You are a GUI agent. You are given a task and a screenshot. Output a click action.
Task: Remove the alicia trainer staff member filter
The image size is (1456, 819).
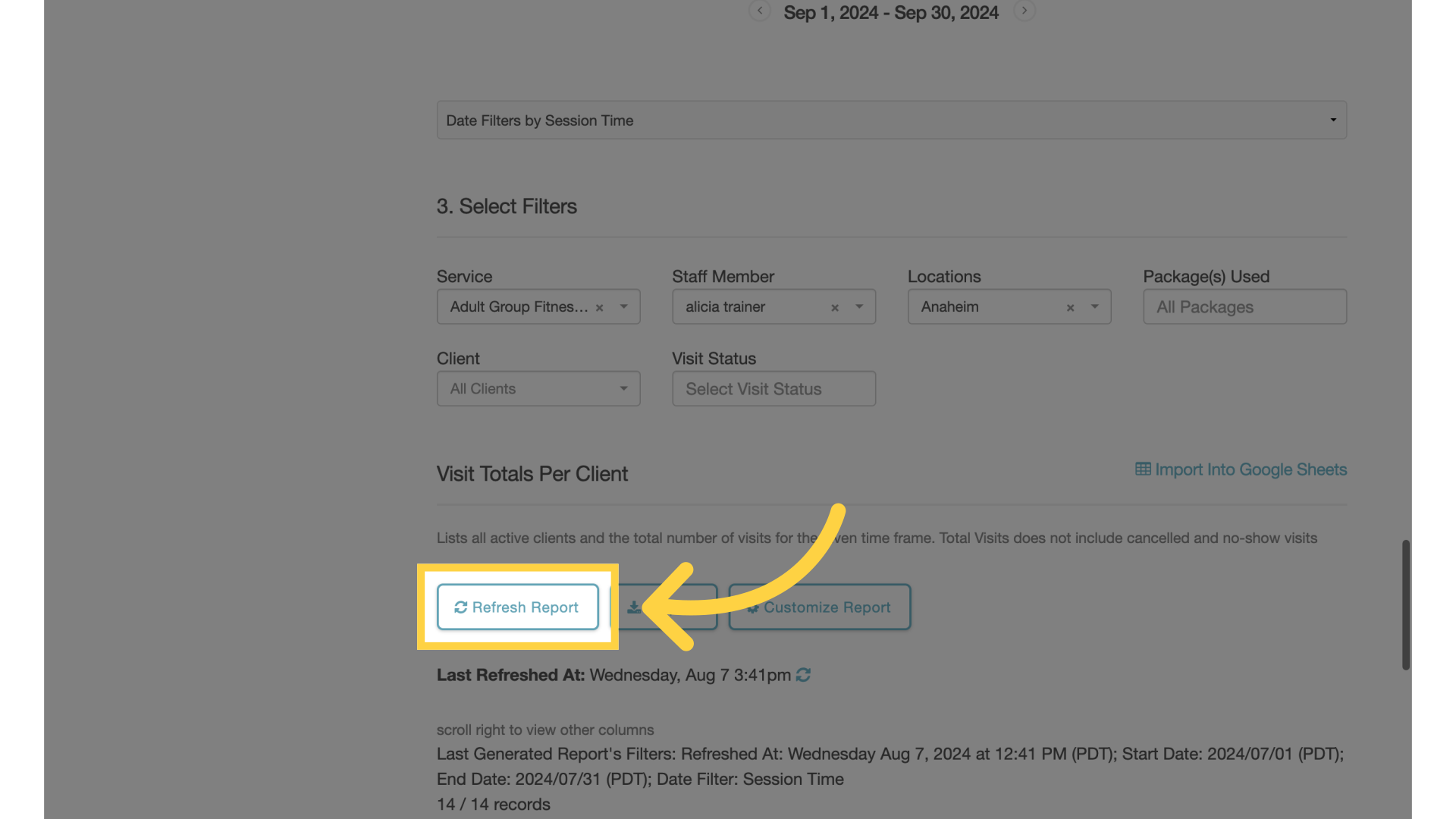834,306
